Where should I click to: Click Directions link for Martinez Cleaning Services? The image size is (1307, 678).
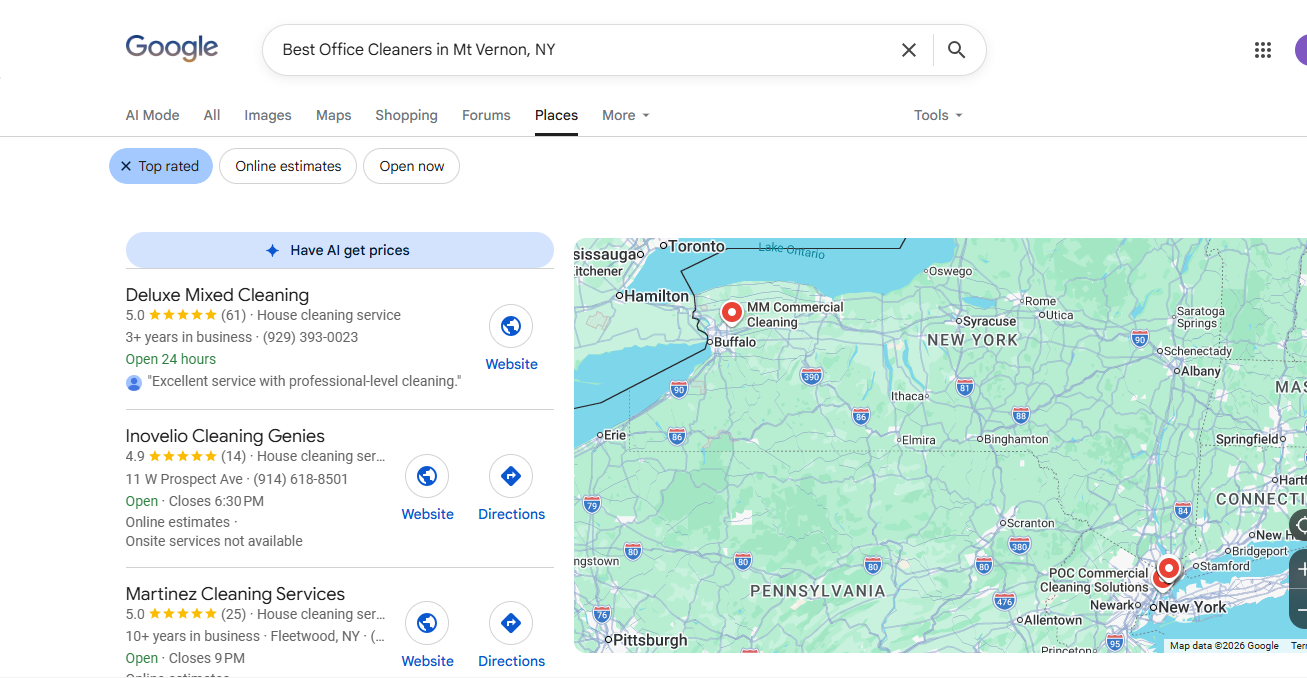click(x=512, y=661)
